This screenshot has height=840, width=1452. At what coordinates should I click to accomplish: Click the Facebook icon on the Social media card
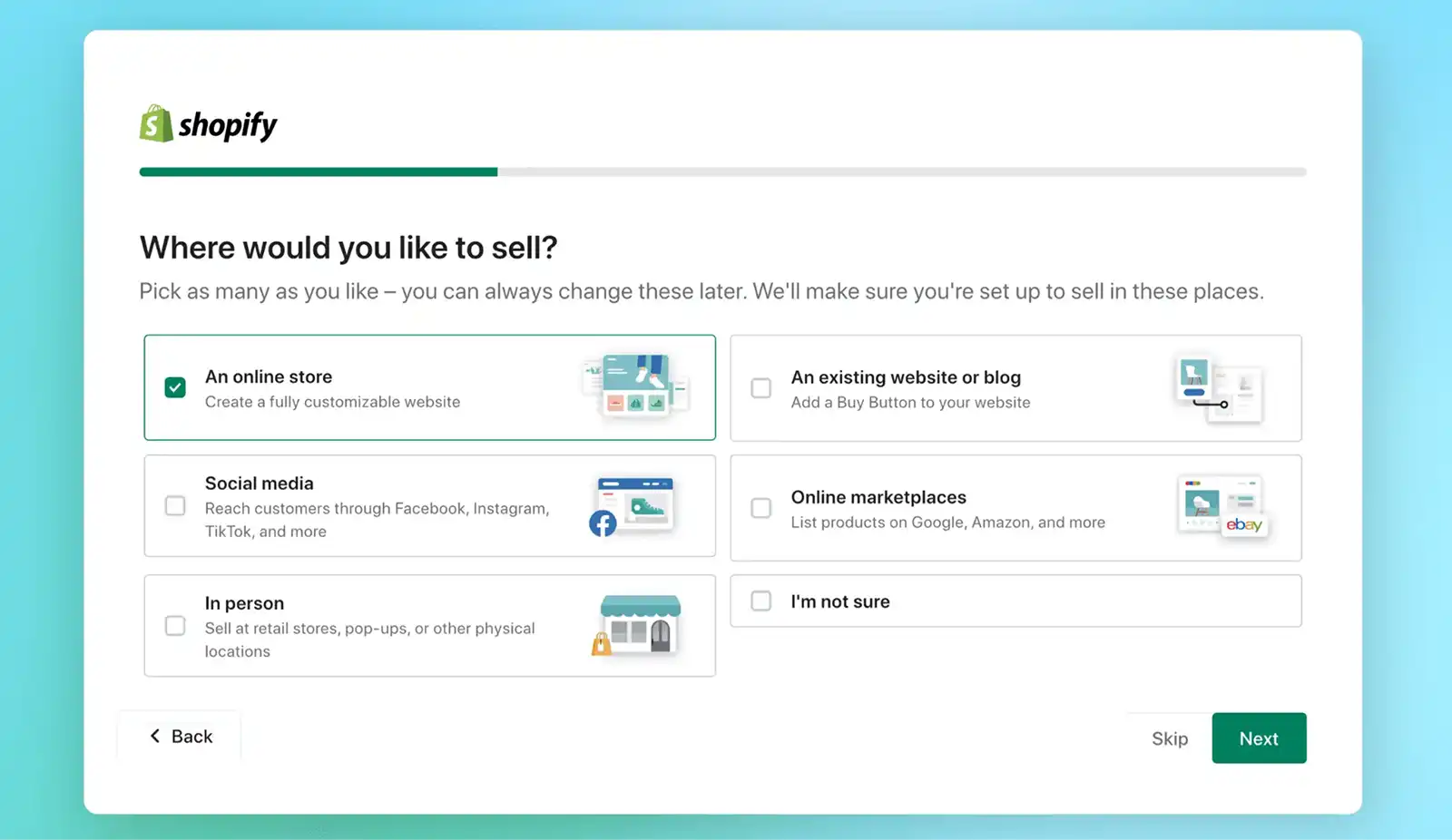pyautogui.click(x=603, y=524)
